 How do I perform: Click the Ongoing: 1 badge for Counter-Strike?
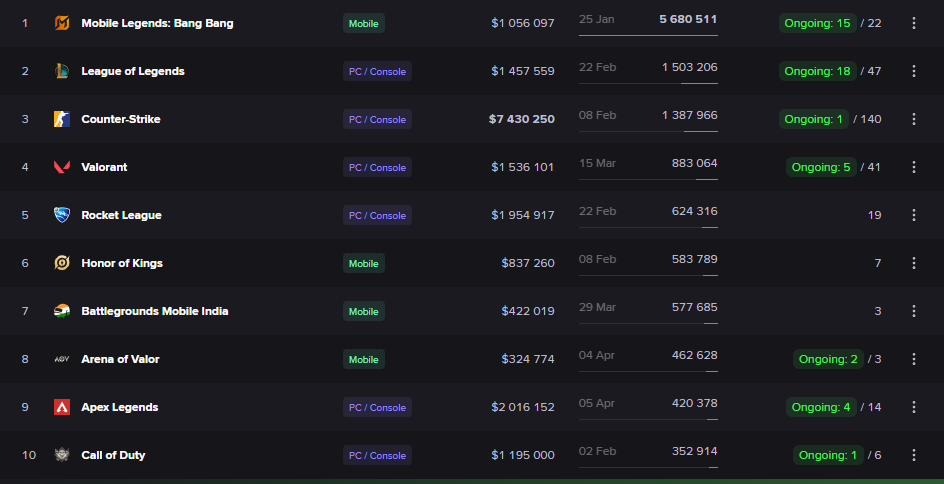pyautogui.click(x=814, y=119)
